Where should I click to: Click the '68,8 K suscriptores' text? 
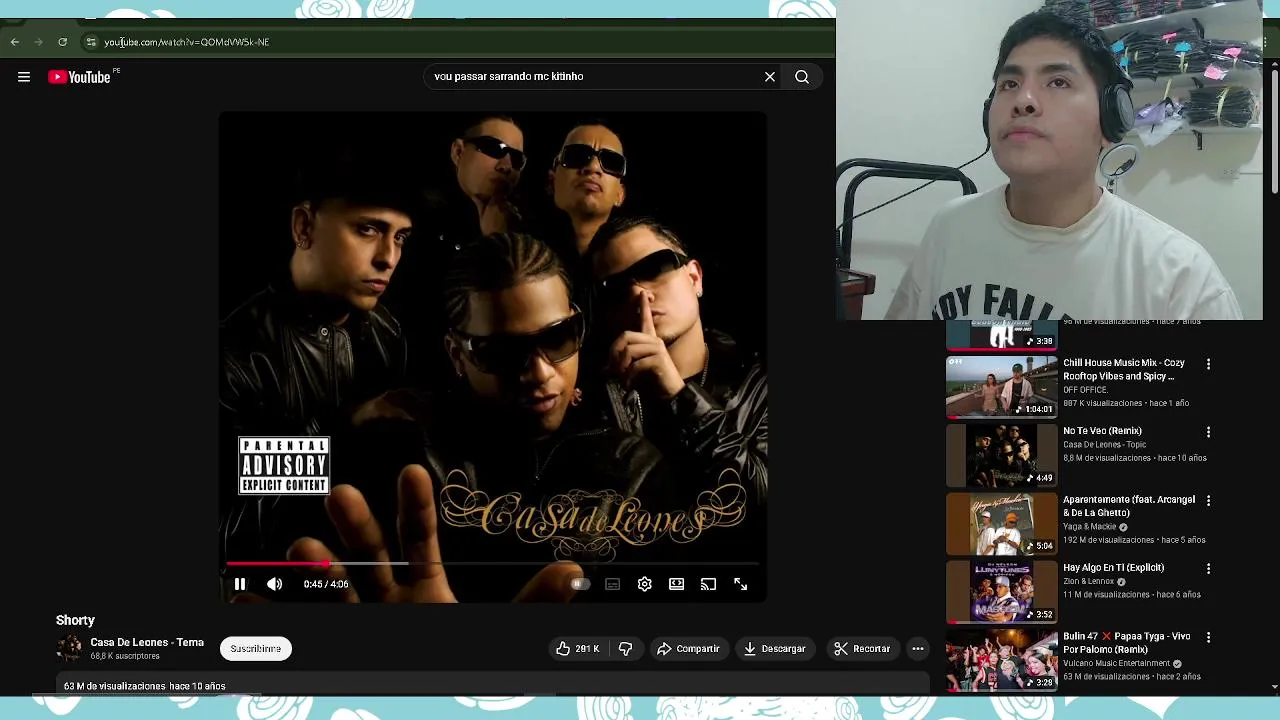125,656
